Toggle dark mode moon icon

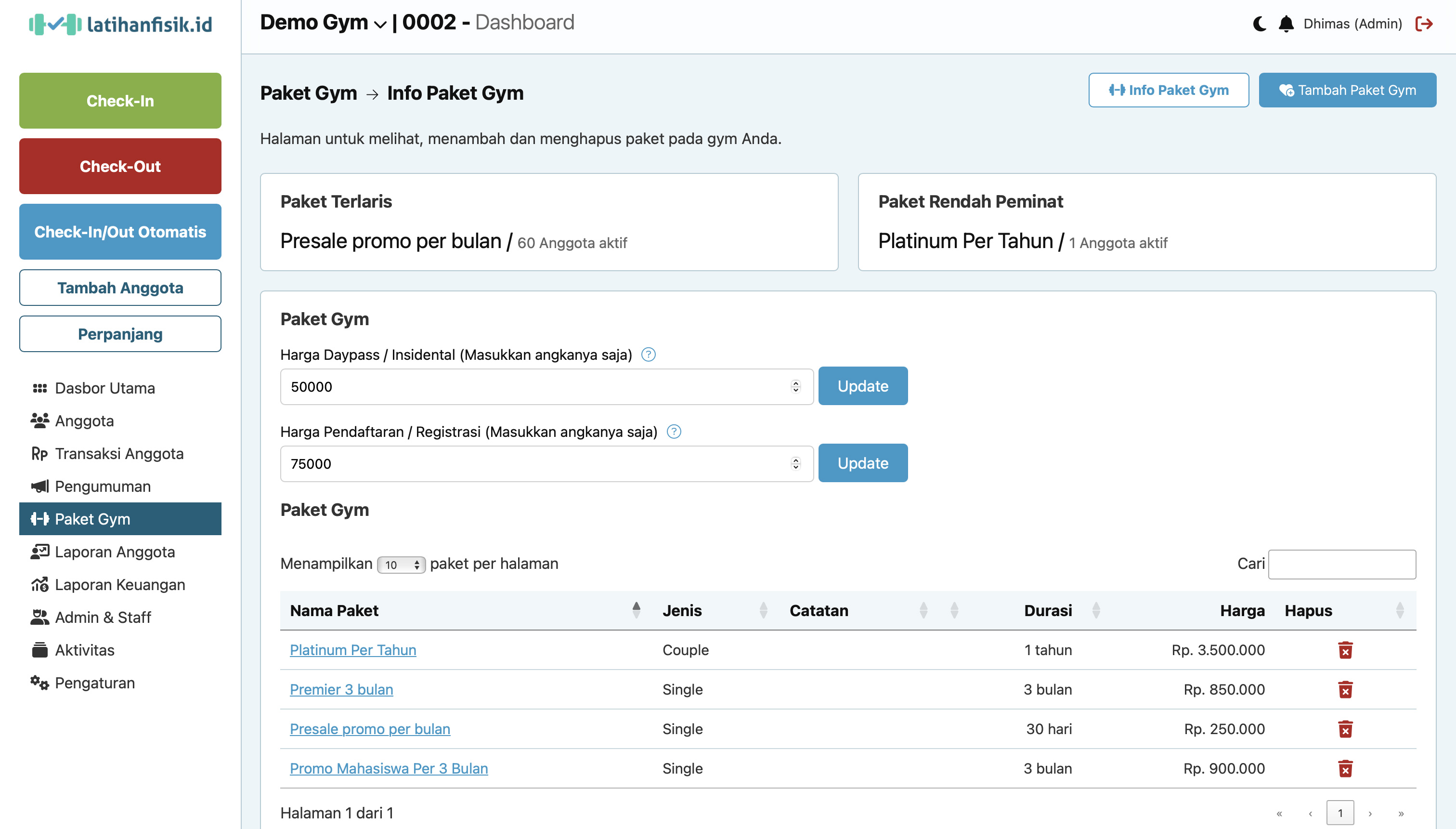click(x=1259, y=24)
